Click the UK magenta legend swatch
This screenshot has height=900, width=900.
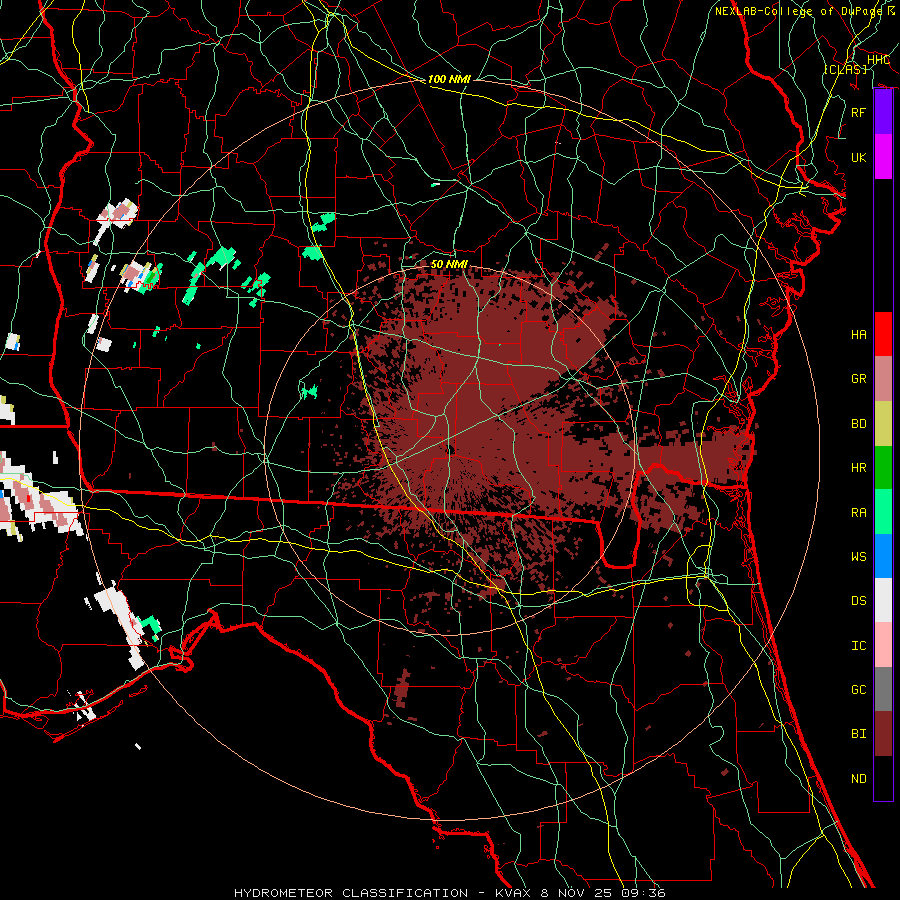coord(883,157)
